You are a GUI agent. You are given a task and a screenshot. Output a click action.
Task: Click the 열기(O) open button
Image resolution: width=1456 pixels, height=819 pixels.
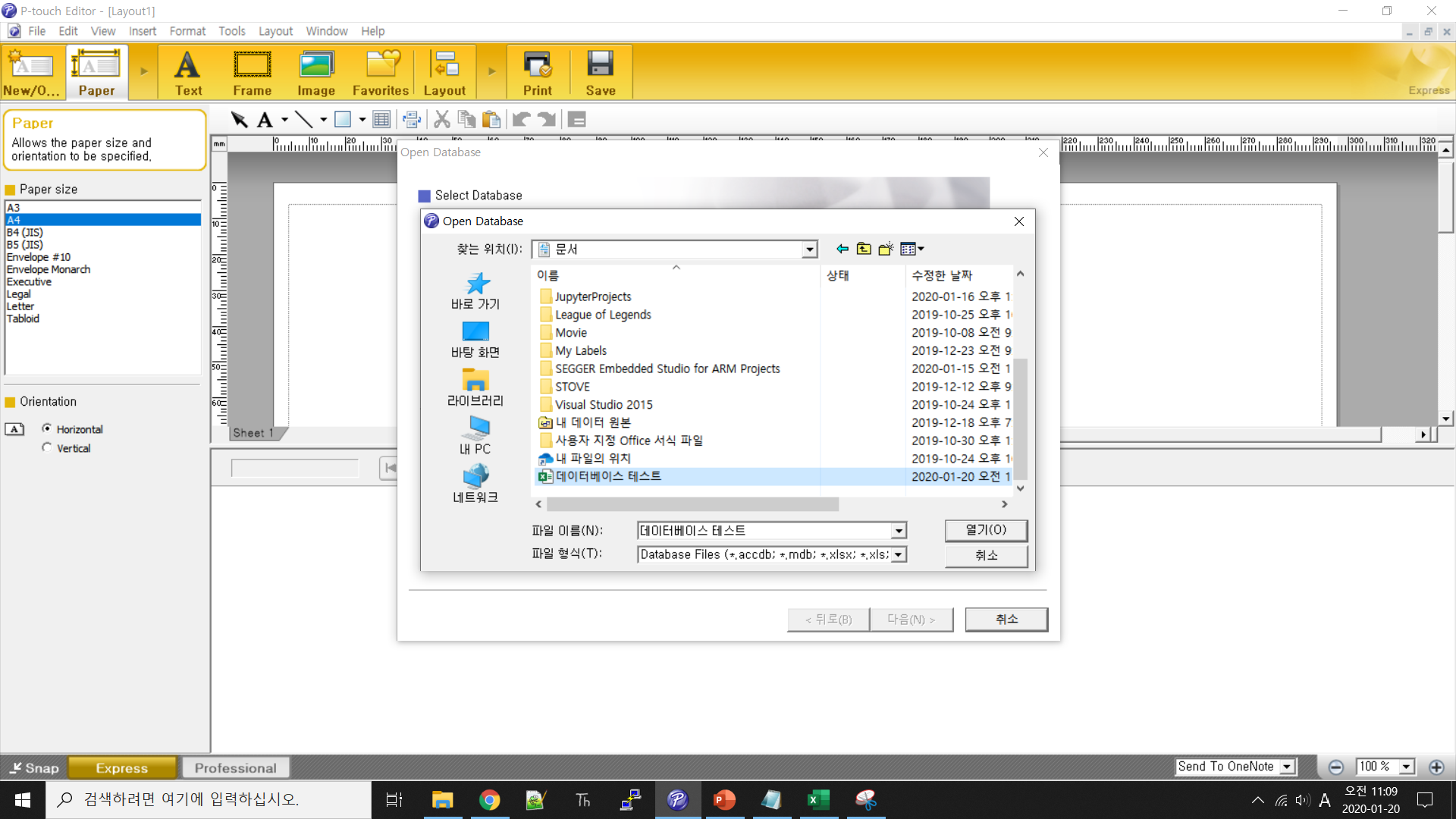986,530
